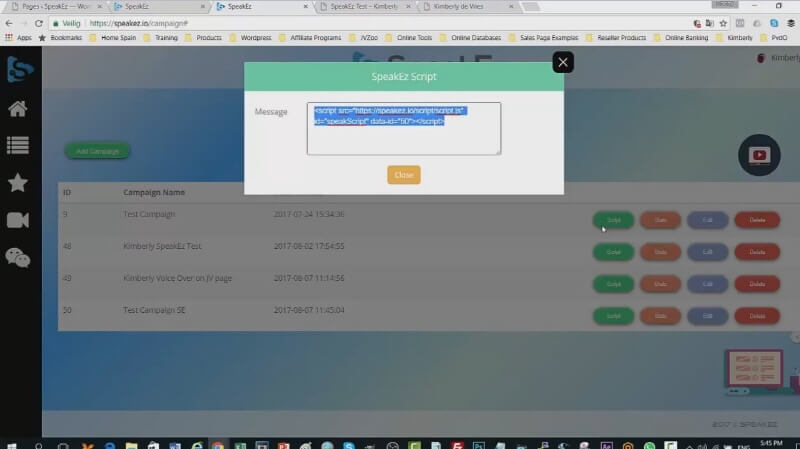The height and width of the screenshot is (449, 800).
Task: Click the SpeakEz logo in sidebar
Action: 20,69
